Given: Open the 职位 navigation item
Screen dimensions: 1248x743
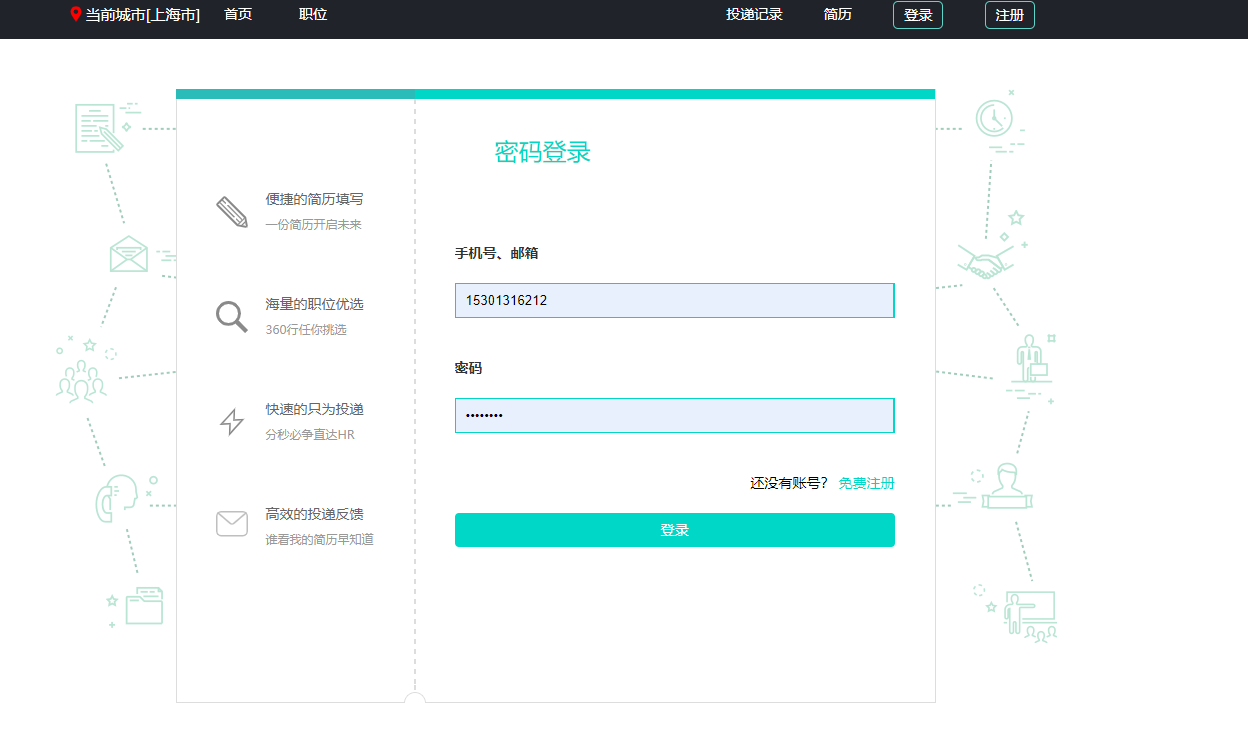Looking at the screenshot, I should (313, 15).
